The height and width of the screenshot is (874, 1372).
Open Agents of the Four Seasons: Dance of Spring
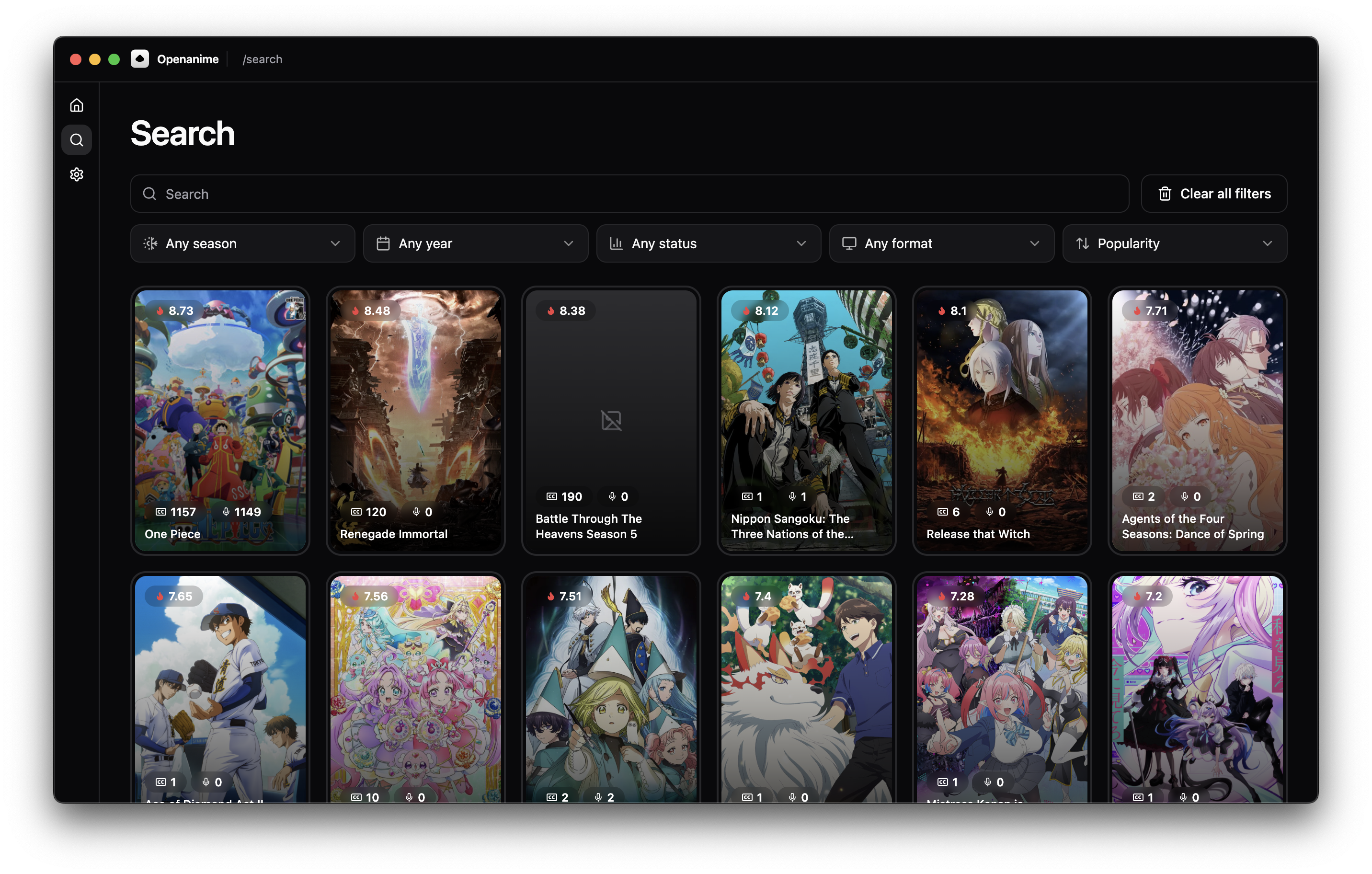click(x=1197, y=421)
